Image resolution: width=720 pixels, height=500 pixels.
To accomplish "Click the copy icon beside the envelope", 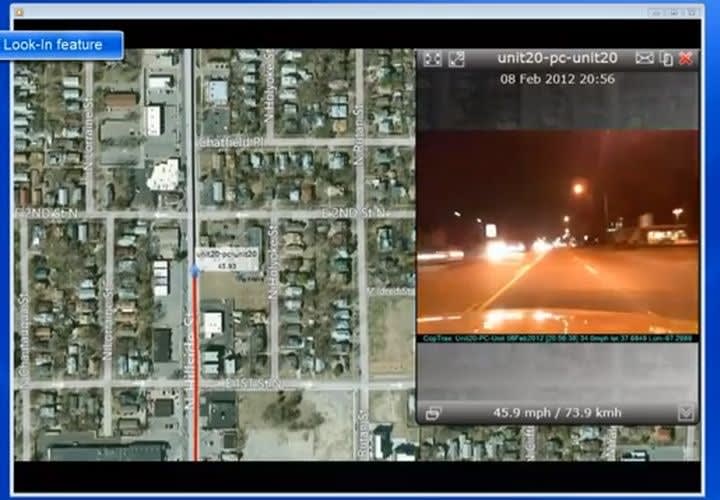I will click(x=666, y=59).
